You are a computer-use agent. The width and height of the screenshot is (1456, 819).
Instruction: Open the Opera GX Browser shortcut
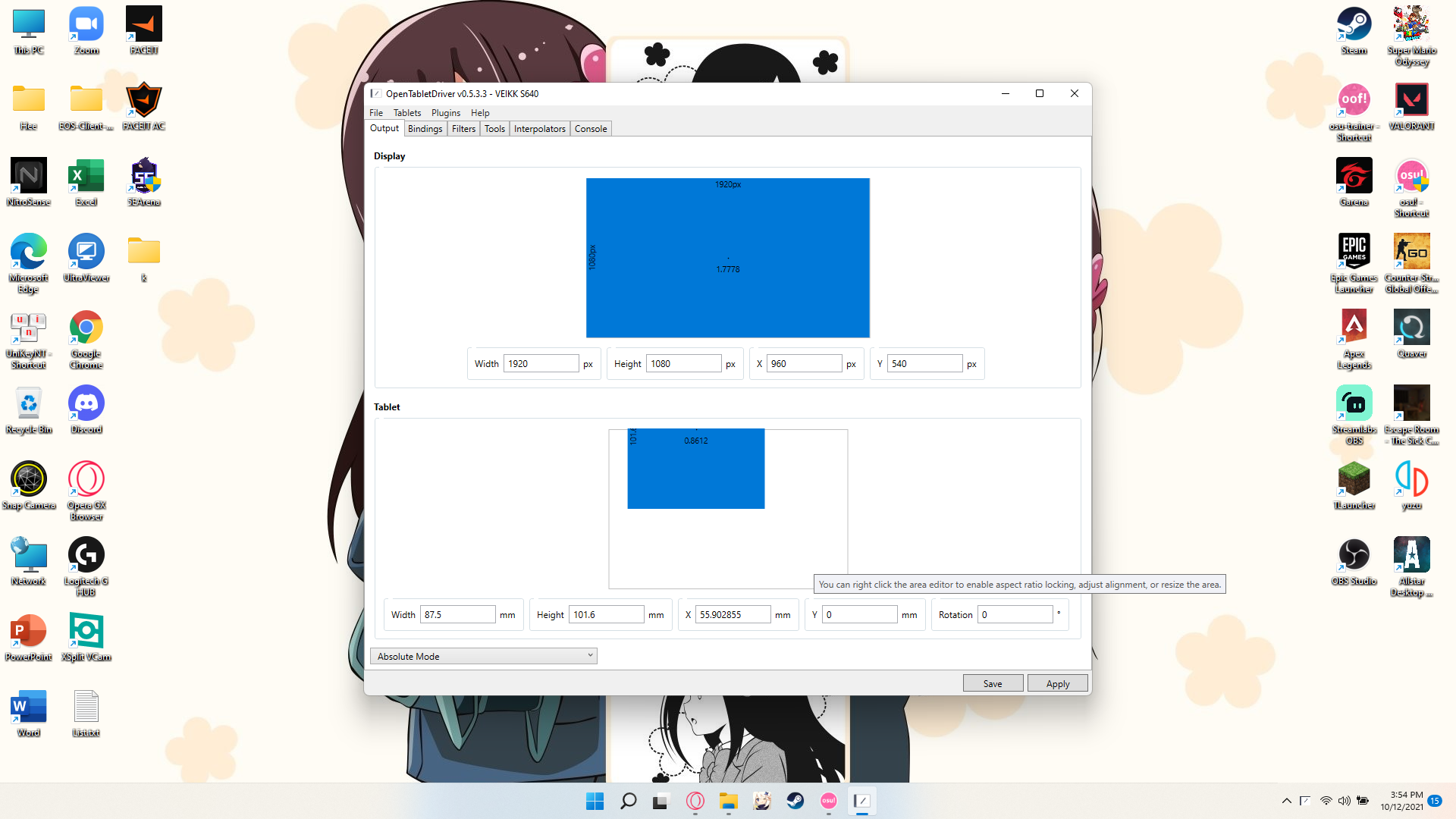point(86,491)
